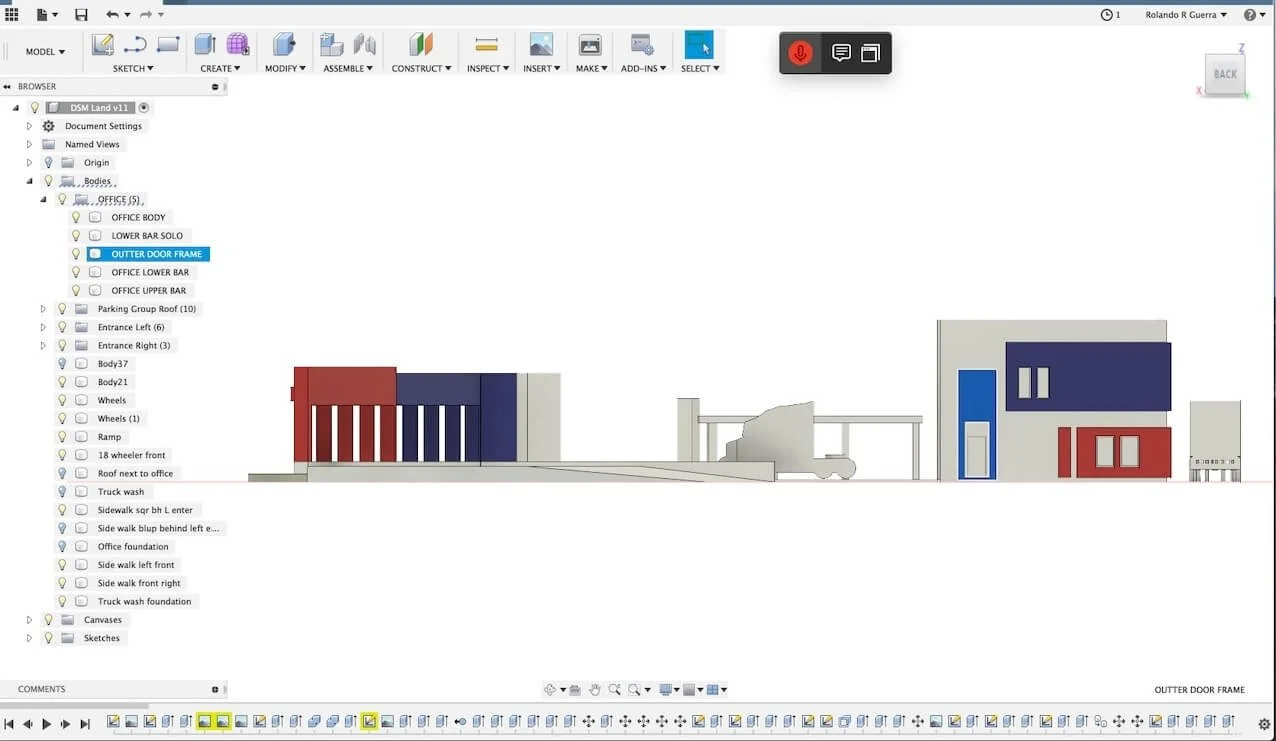Undo the last action
1276x741 pixels.
coord(112,15)
